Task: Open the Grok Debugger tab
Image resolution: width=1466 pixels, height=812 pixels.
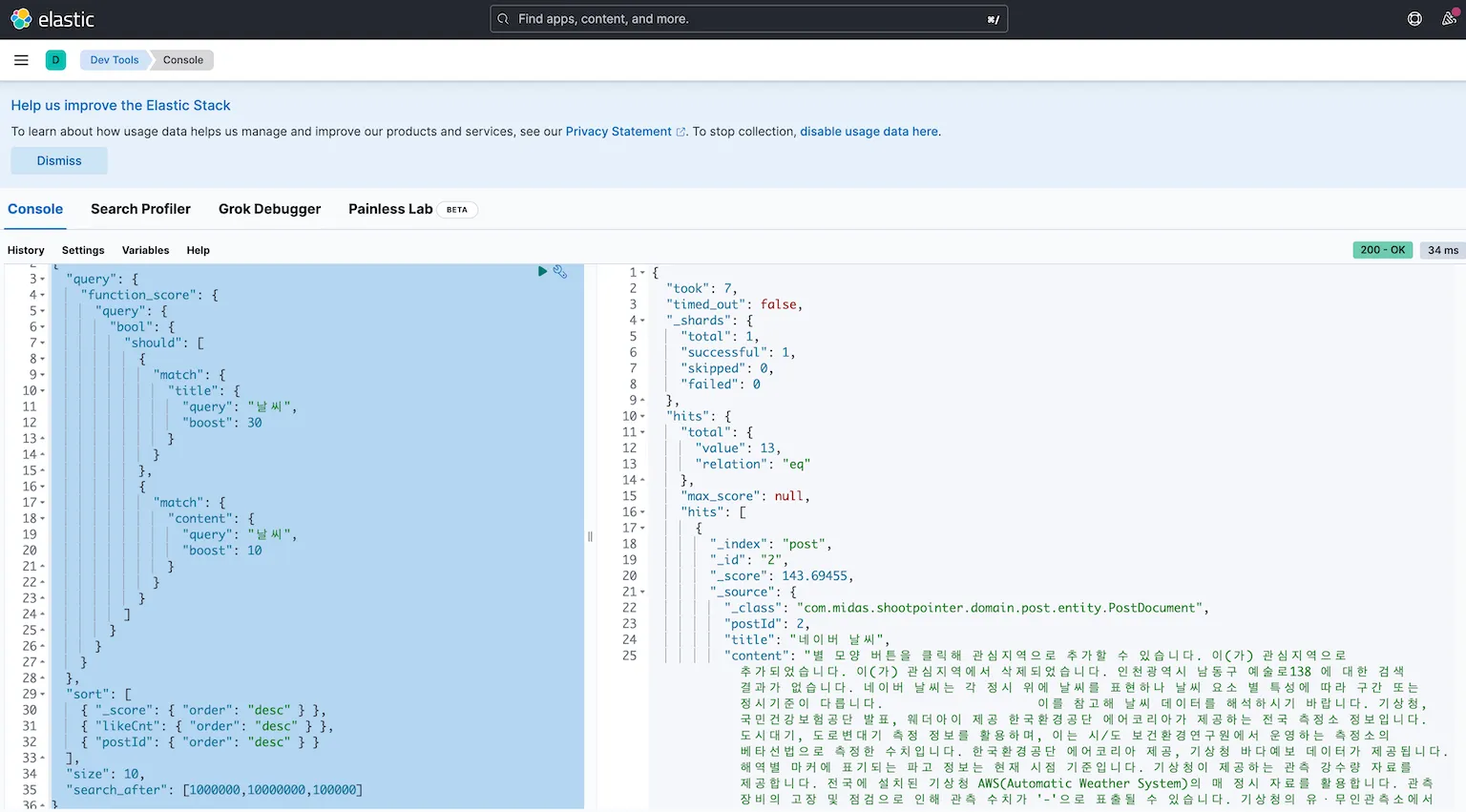Action: pos(269,209)
